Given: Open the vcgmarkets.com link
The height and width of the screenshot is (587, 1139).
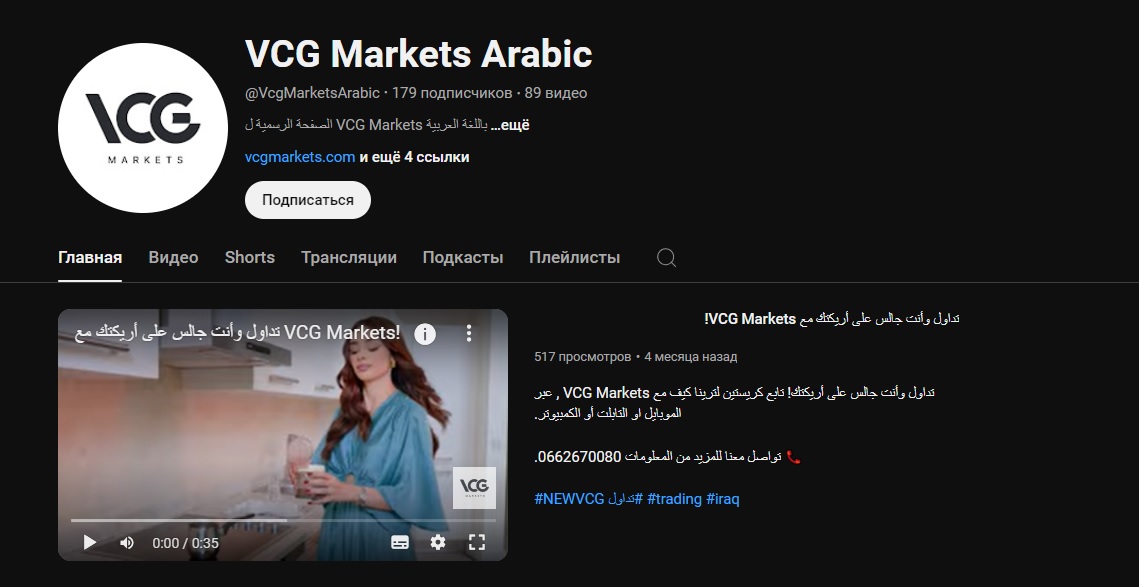Looking at the screenshot, I should [300, 157].
